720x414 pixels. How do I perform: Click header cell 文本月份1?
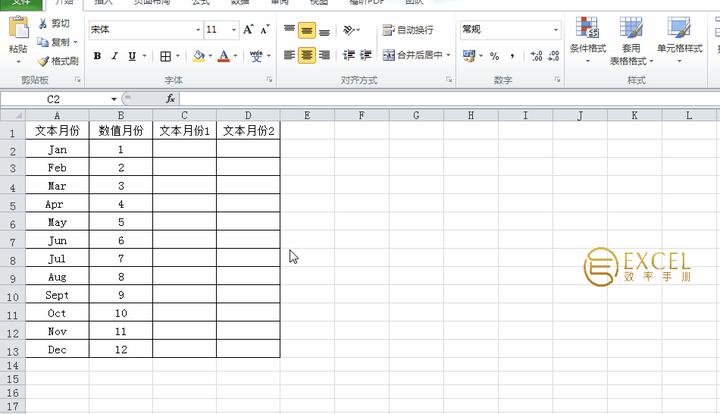tap(185, 131)
